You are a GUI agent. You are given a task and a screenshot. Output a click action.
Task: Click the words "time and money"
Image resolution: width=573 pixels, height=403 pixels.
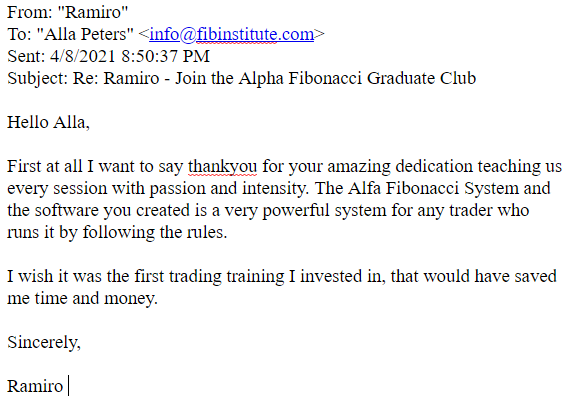click(x=95, y=299)
